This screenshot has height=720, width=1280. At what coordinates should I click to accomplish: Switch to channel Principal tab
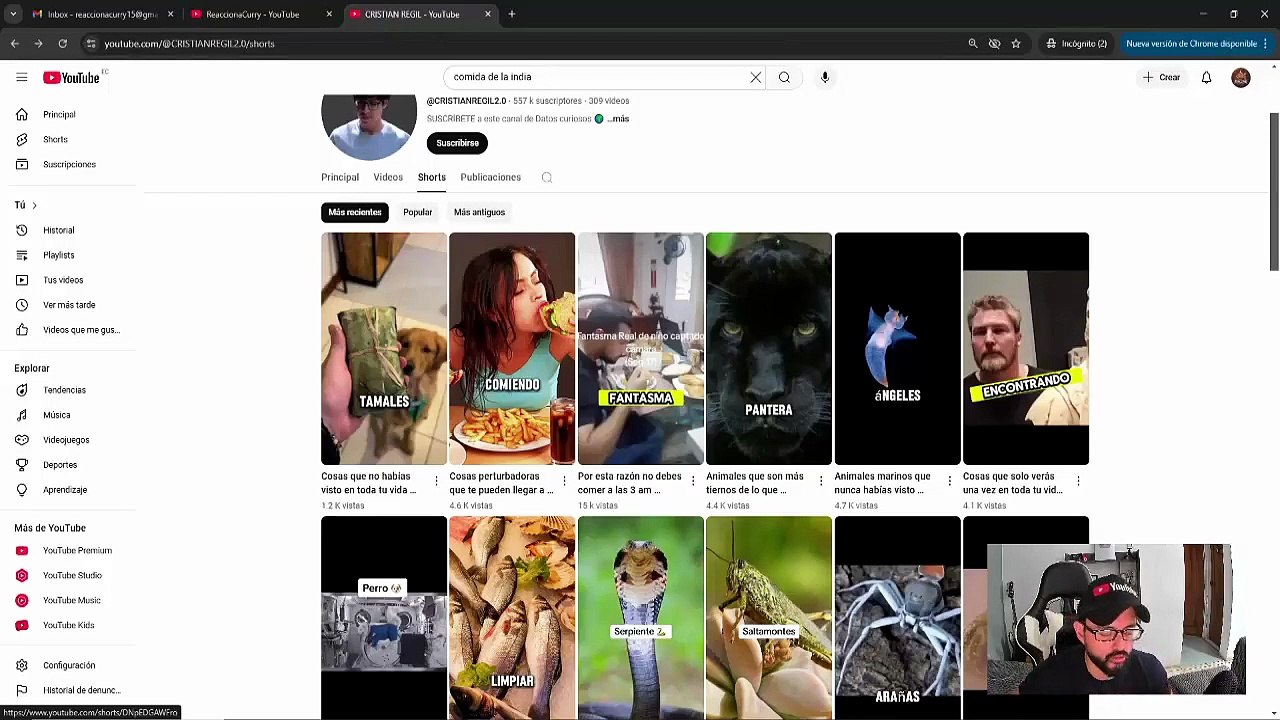coord(340,177)
